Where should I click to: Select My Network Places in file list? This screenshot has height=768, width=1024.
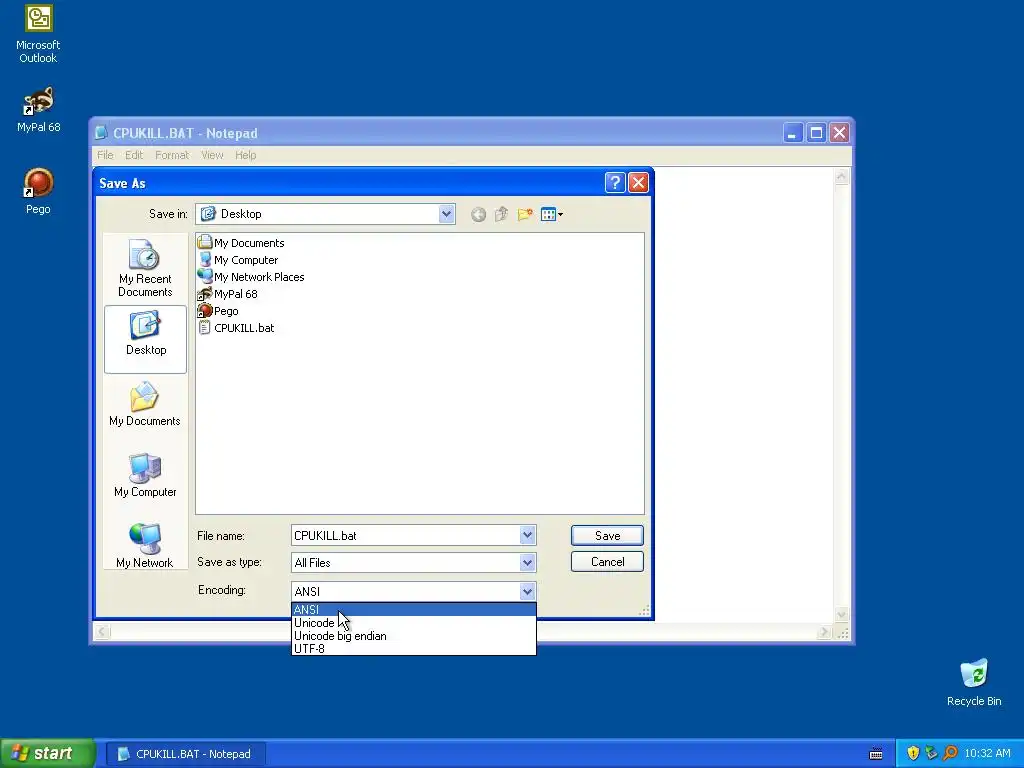point(251,276)
